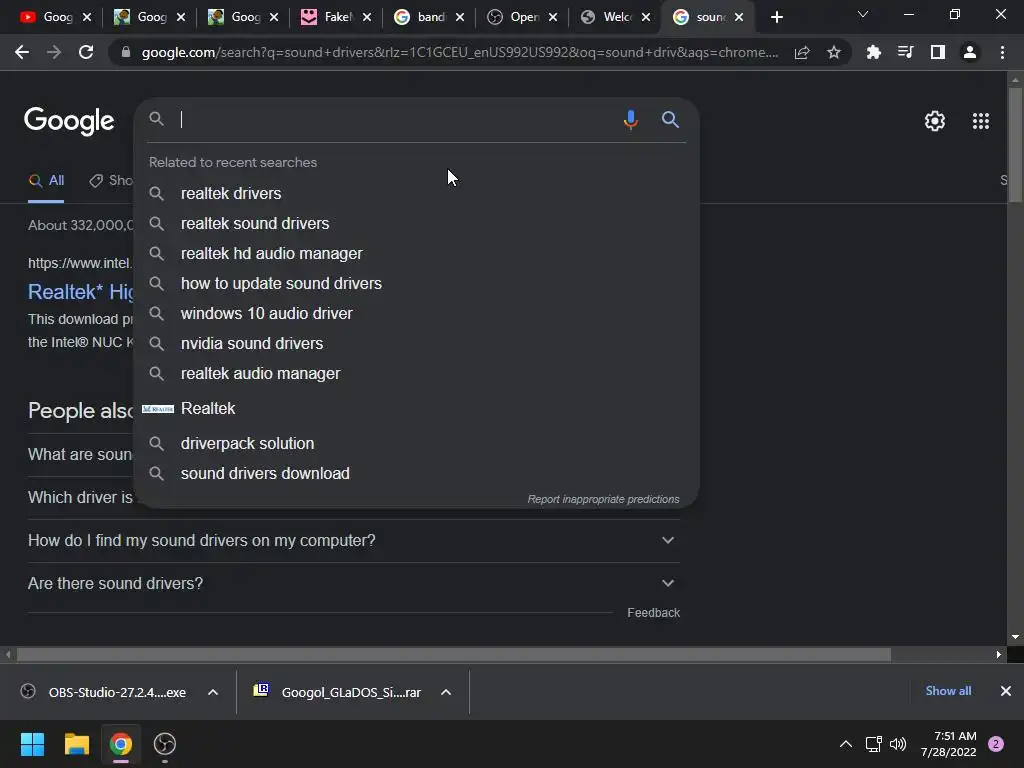This screenshot has height=768, width=1024.
Task: Reload the current page
Action: [x=86, y=52]
